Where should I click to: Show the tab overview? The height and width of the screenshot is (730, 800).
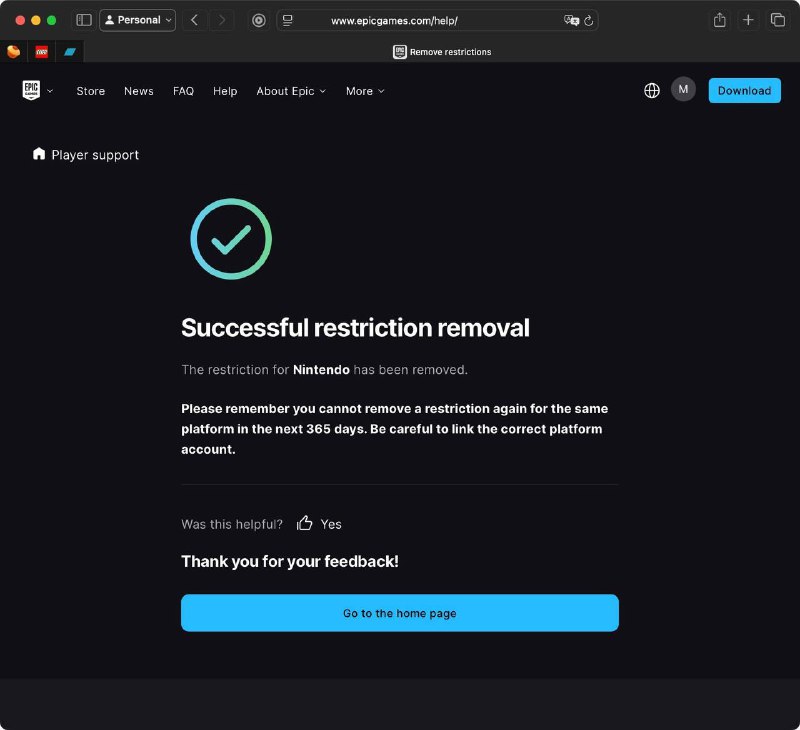tap(777, 20)
